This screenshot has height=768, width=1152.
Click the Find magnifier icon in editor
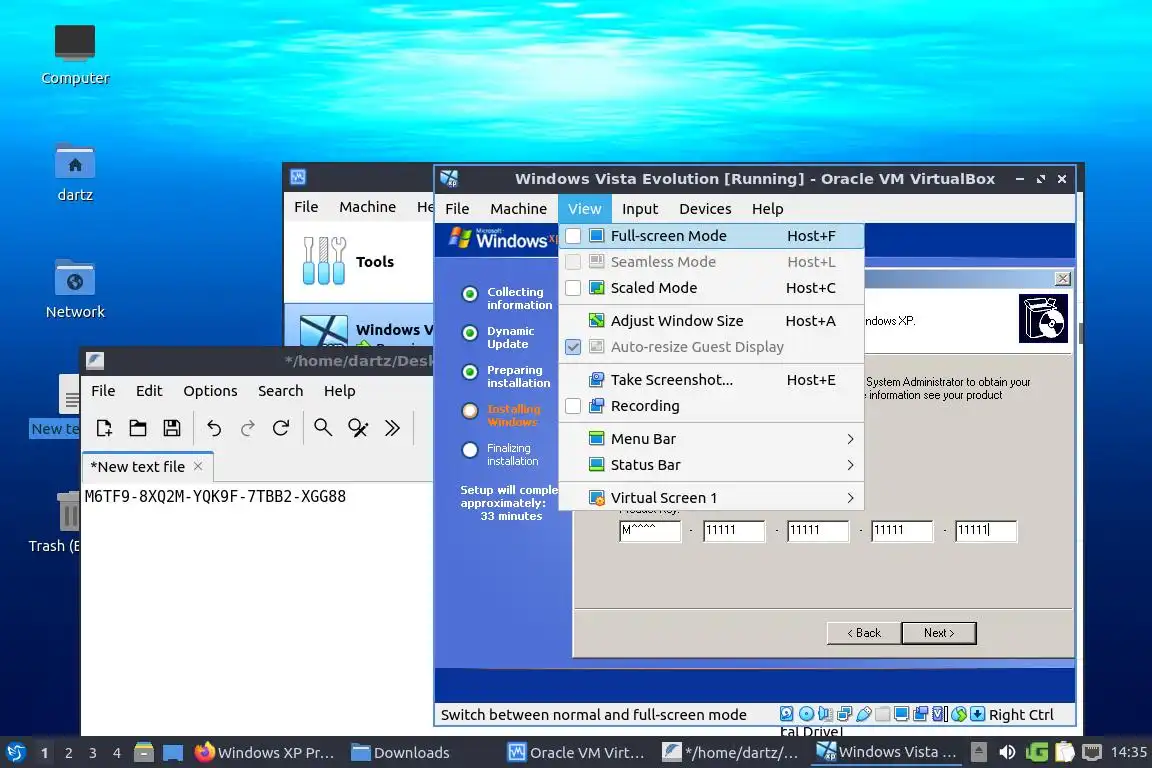323,428
